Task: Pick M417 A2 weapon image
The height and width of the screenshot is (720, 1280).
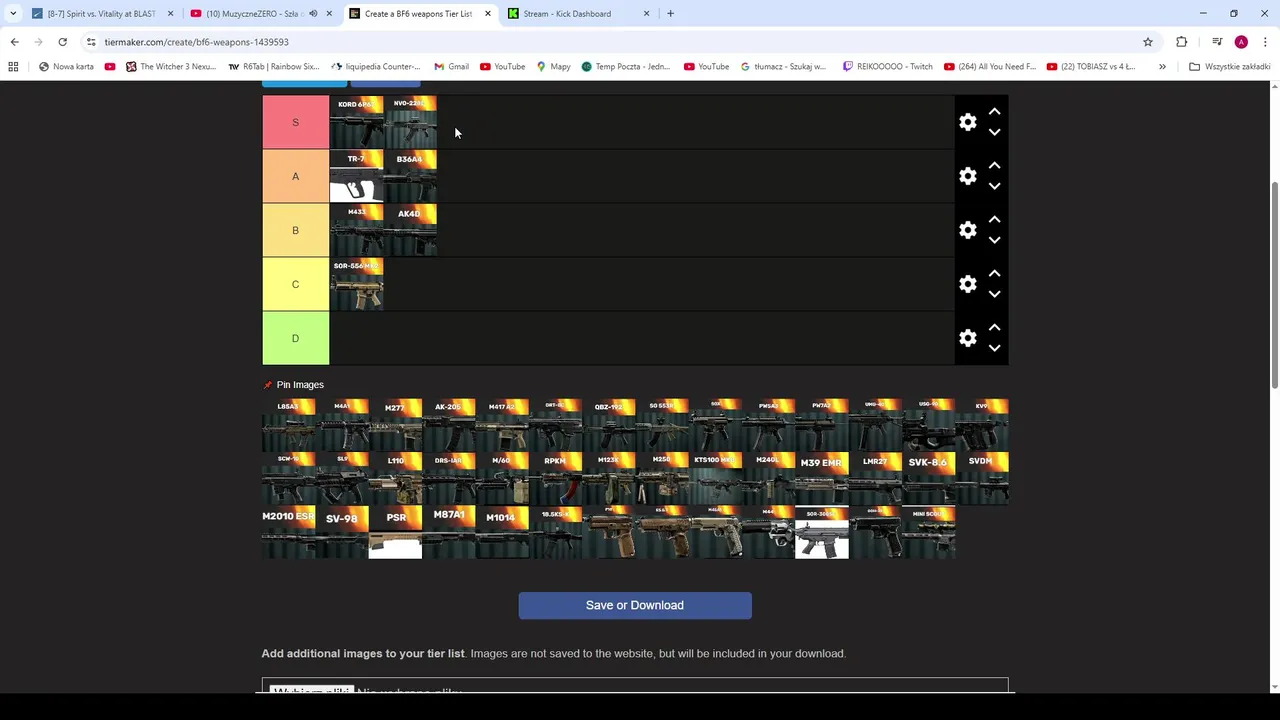Action: [x=502, y=425]
